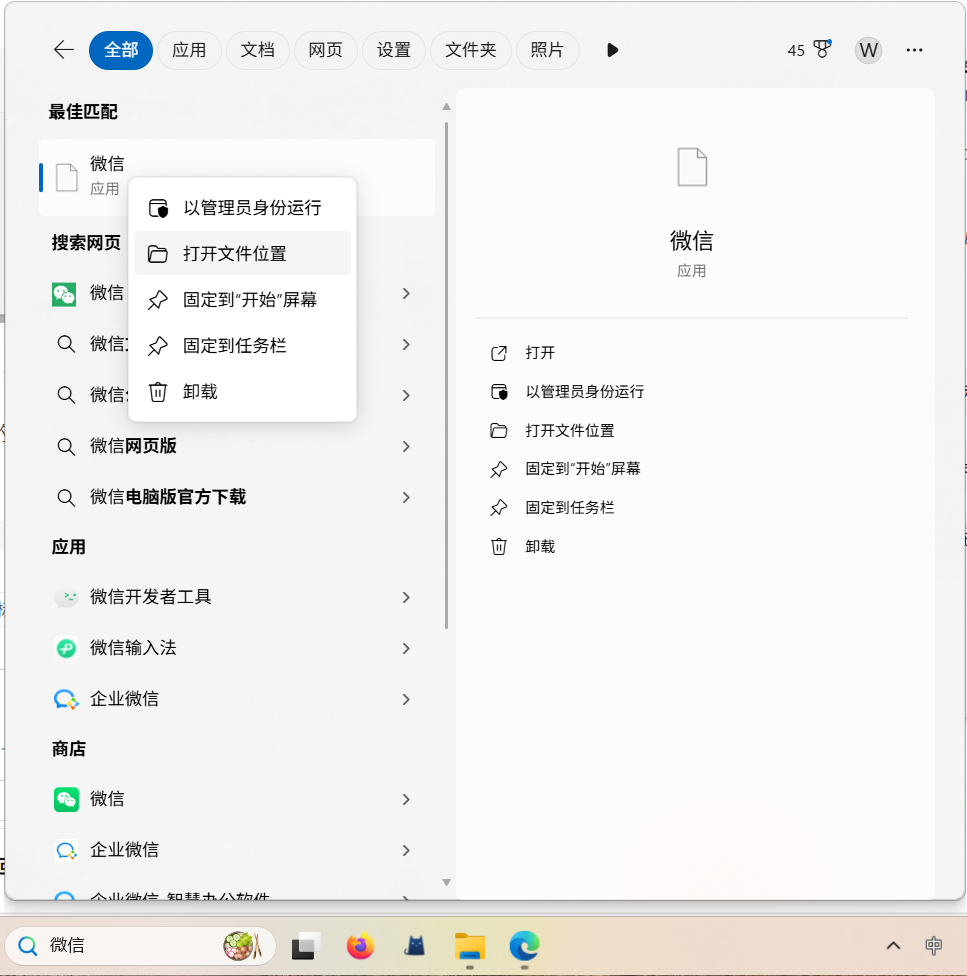Open Task View on the taskbar
The height and width of the screenshot is (976, 967).
pyautogui.click(x=306, y=947)
